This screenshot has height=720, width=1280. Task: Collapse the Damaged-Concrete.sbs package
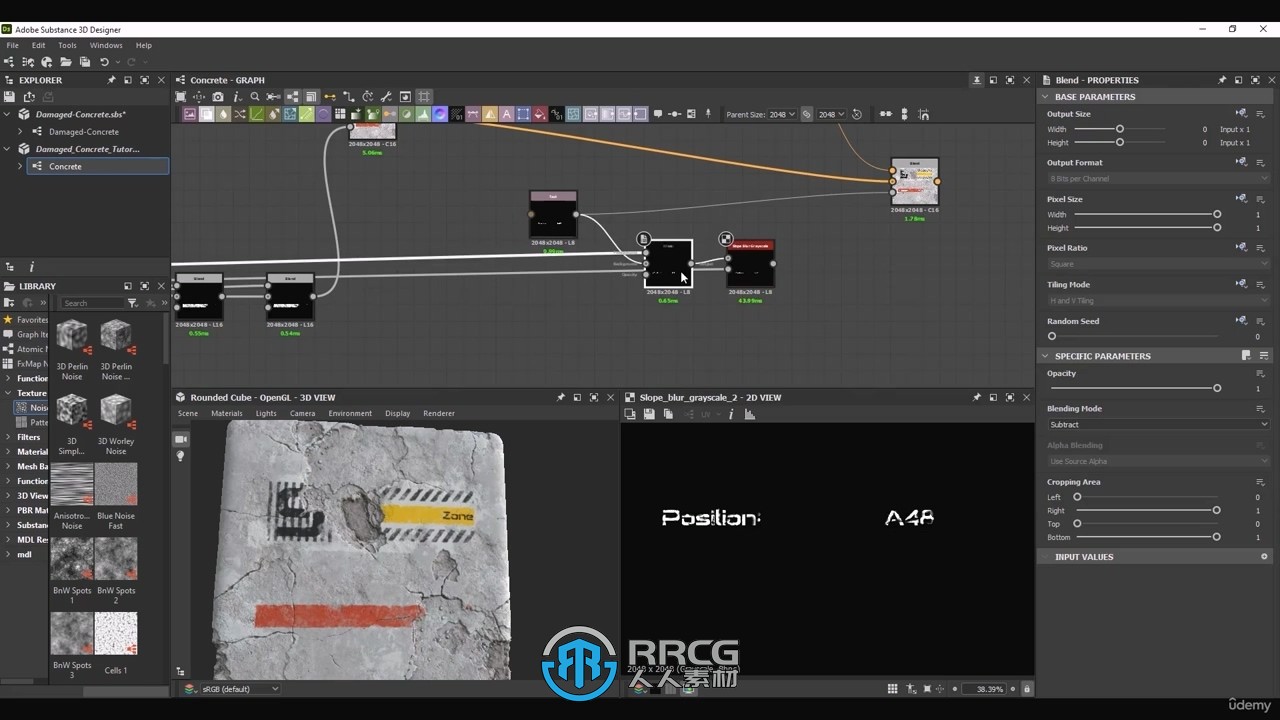tap(9, 114)
